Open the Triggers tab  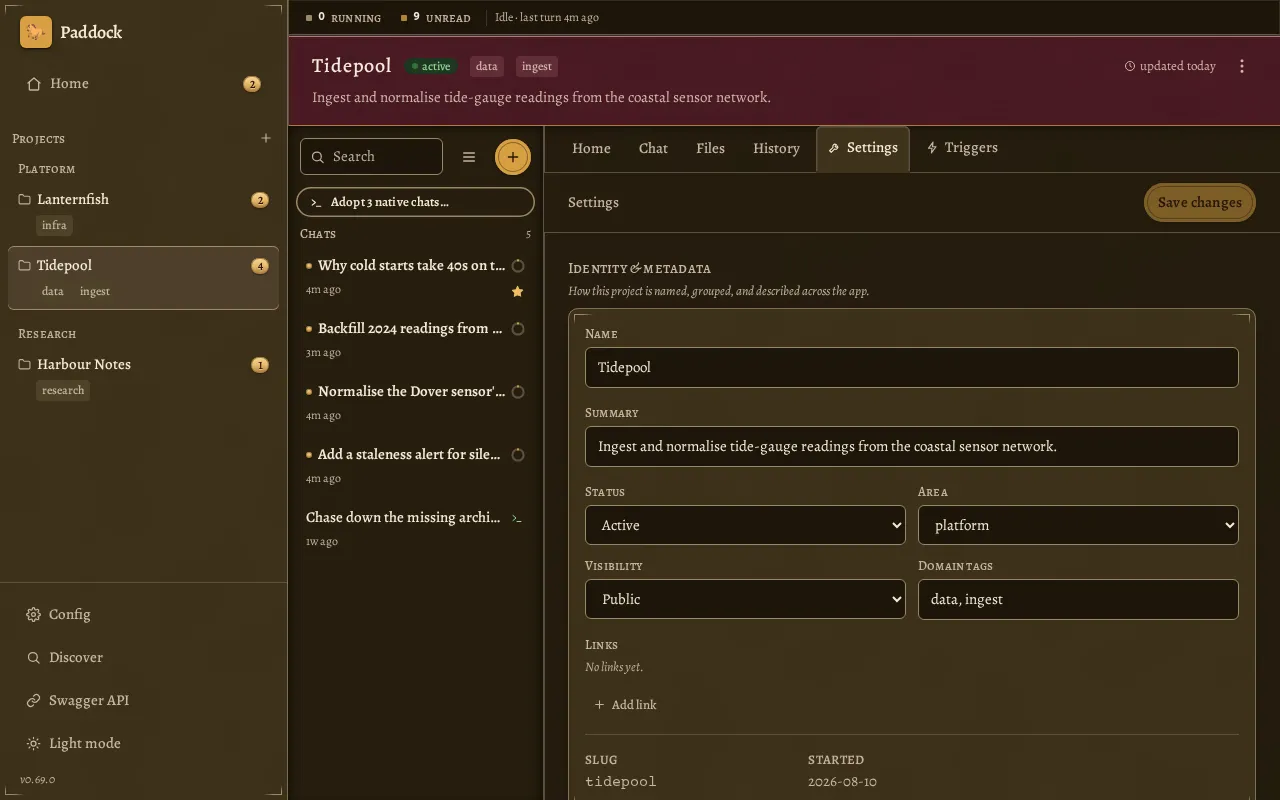coord(962,148)
